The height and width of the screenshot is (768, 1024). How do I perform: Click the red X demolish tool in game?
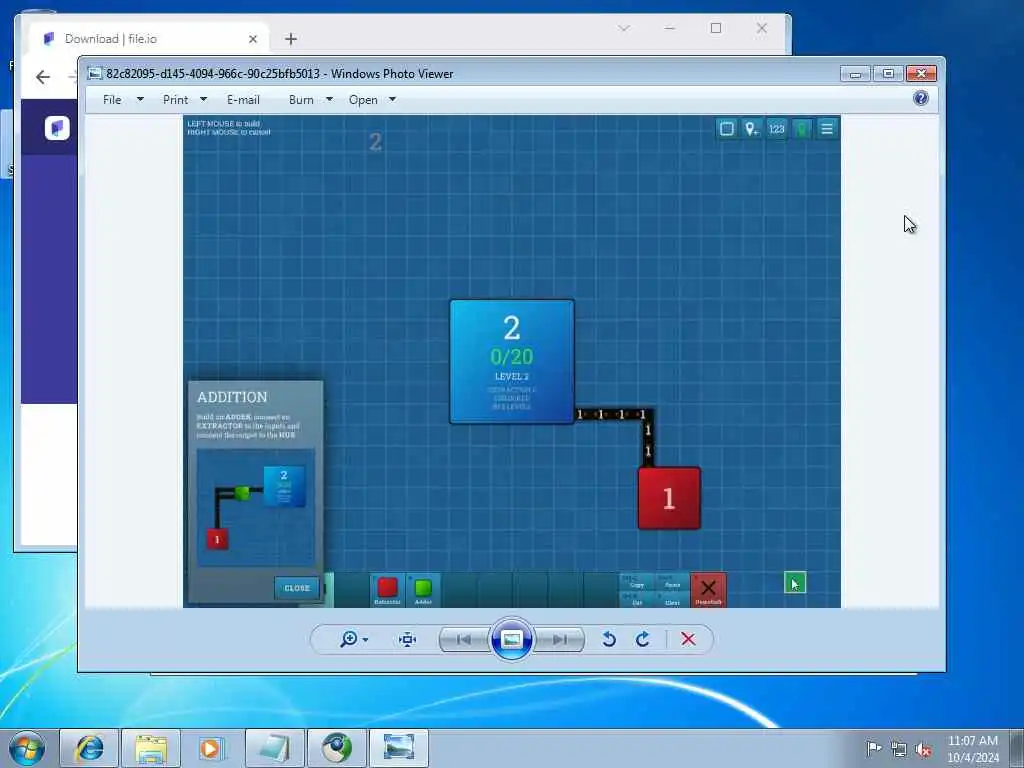point(708,590)
